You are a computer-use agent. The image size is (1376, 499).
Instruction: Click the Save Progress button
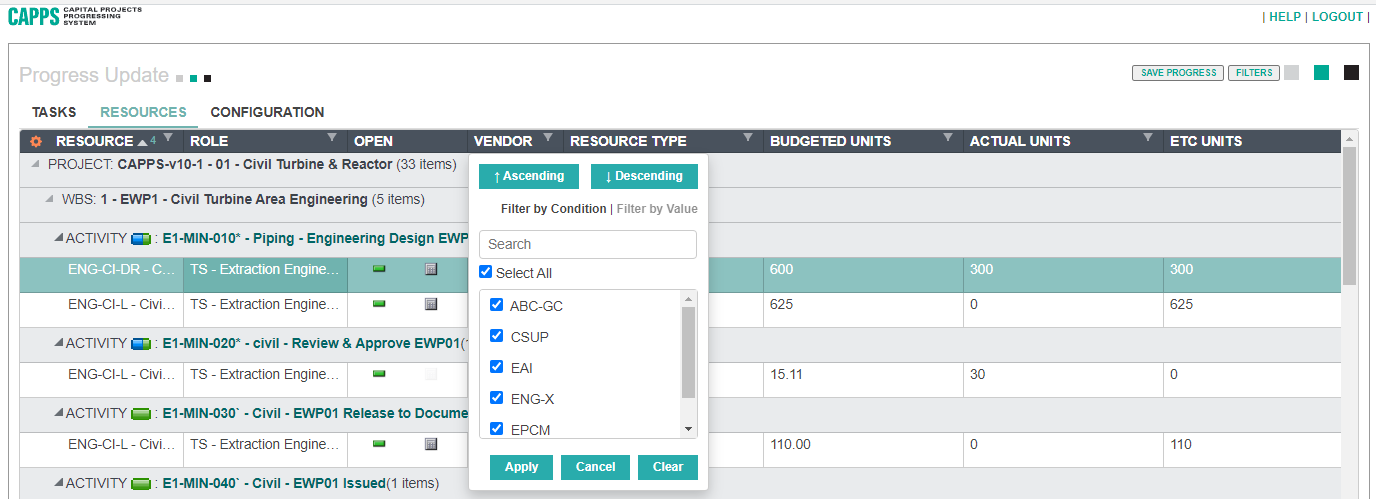point(1178,73)
